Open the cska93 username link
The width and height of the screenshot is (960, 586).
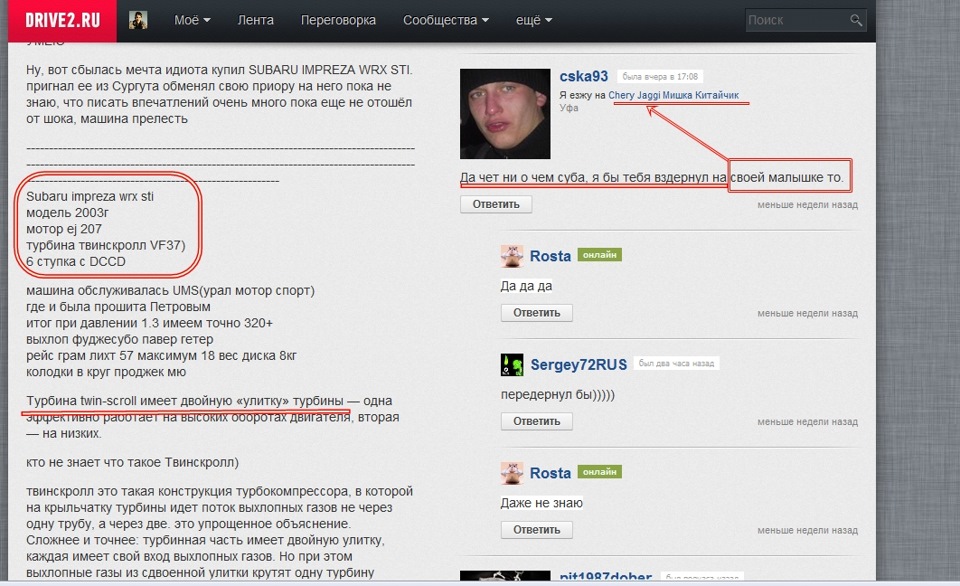coord(583,77)
